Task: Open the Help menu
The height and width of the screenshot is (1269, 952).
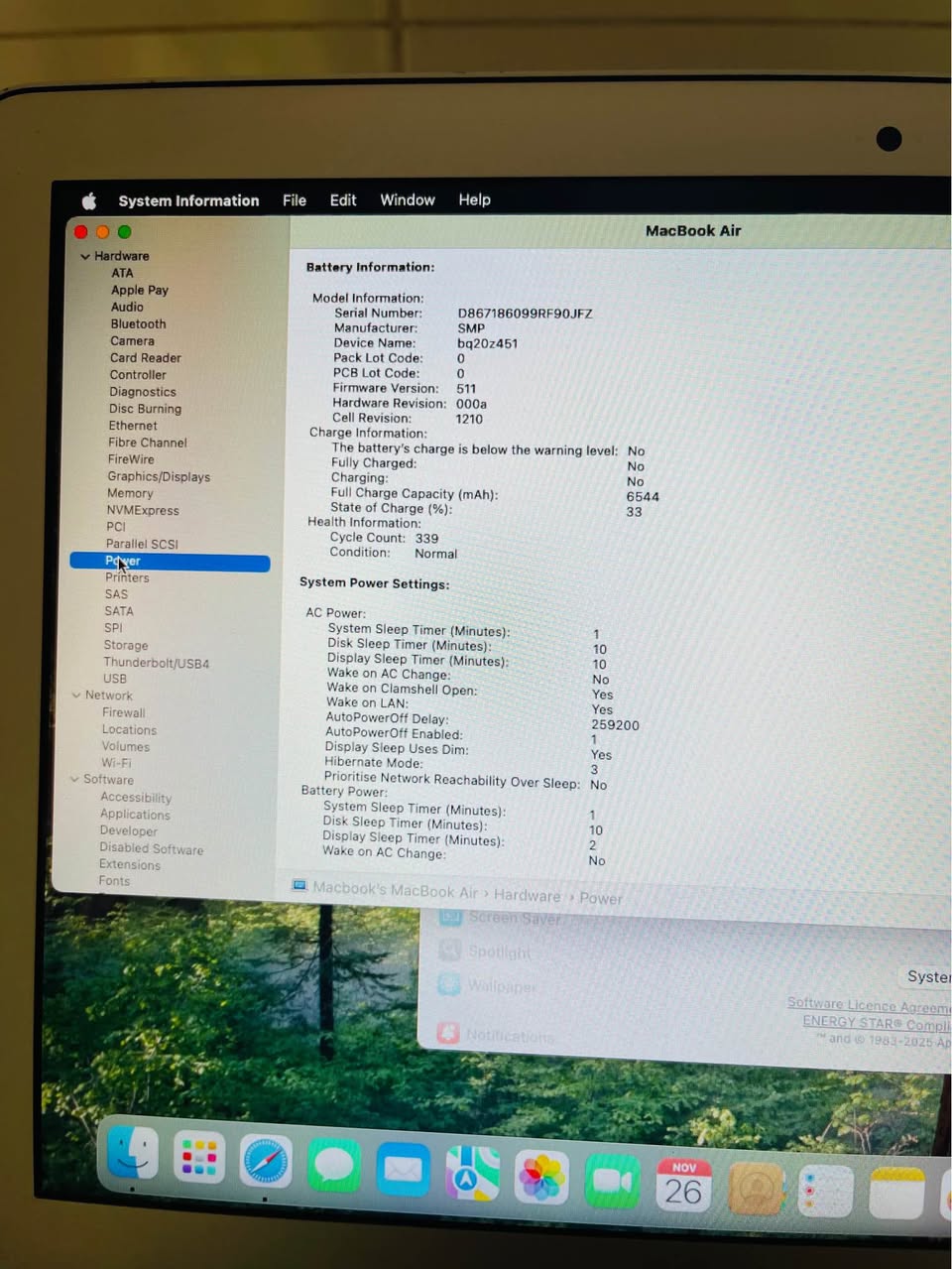Action: (x=474, y=199)
